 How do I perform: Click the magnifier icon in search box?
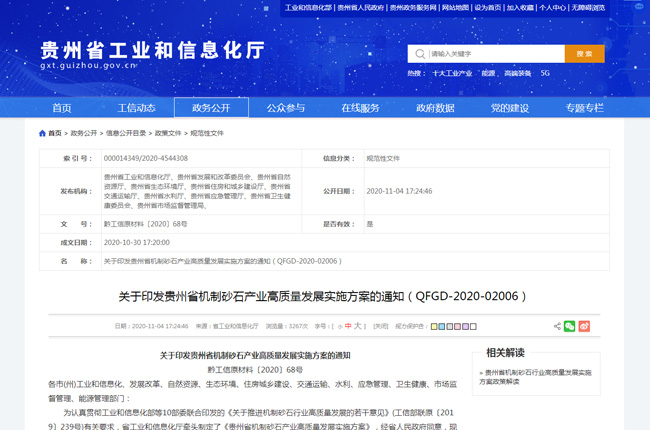pyautogui.click(x=421, y=54)
